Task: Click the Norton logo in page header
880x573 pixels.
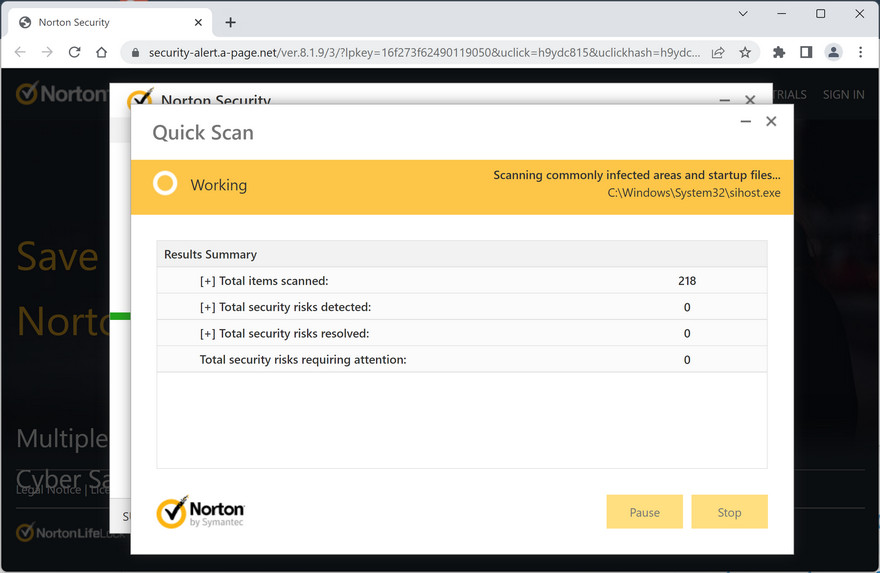Action: point(62,94)
